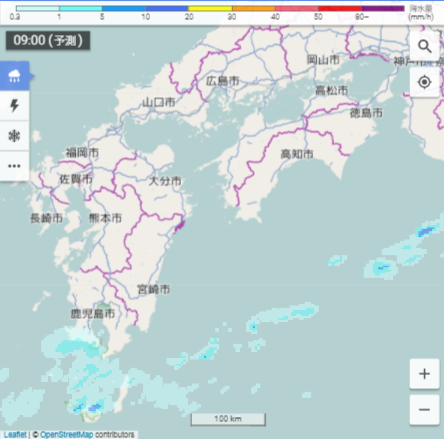Open the three-dots more options menu
Viewport: 444px width, 439px height.
coord(14,166)
